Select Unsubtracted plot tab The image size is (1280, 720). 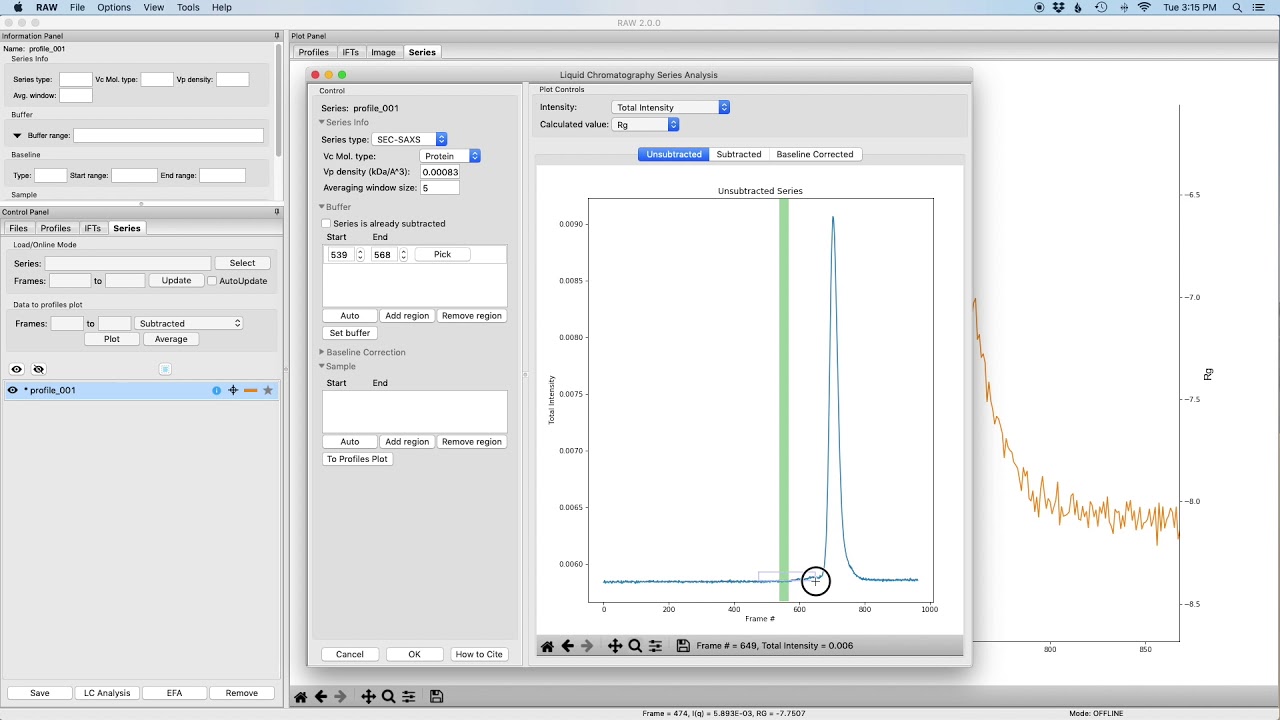point(674,154)
